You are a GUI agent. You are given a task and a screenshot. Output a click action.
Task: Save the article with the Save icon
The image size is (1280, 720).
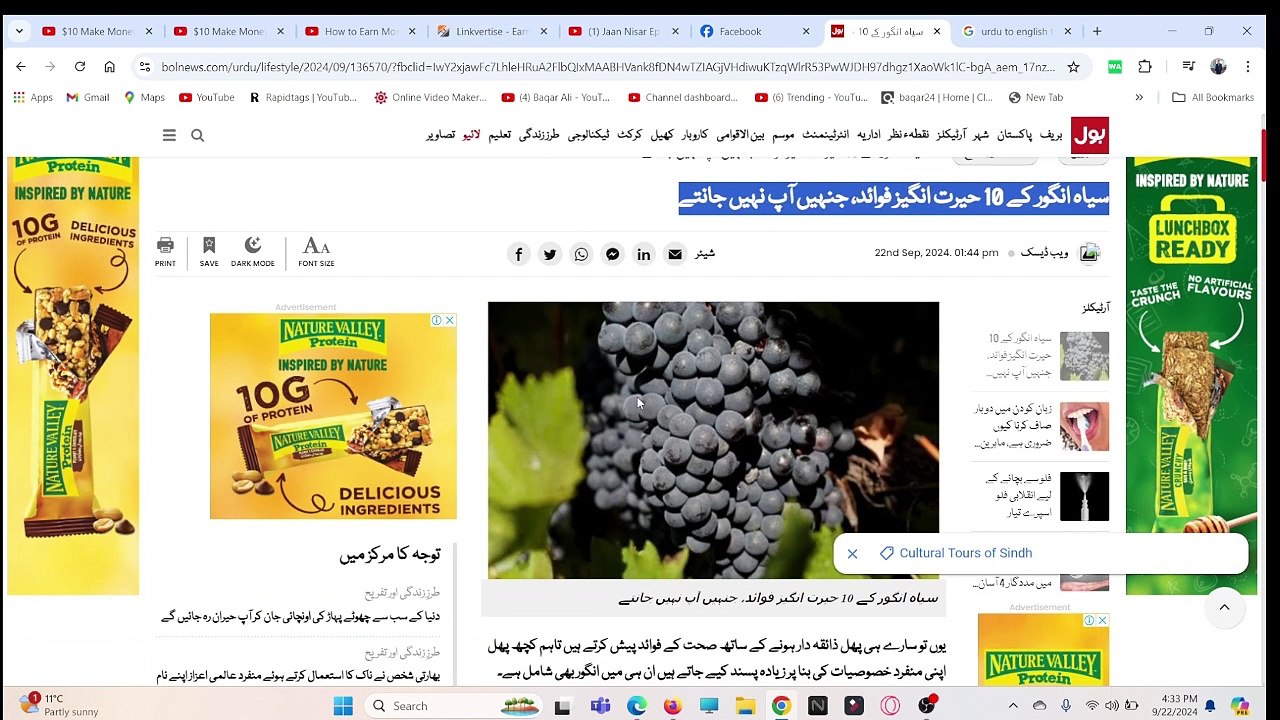[209, 251]
